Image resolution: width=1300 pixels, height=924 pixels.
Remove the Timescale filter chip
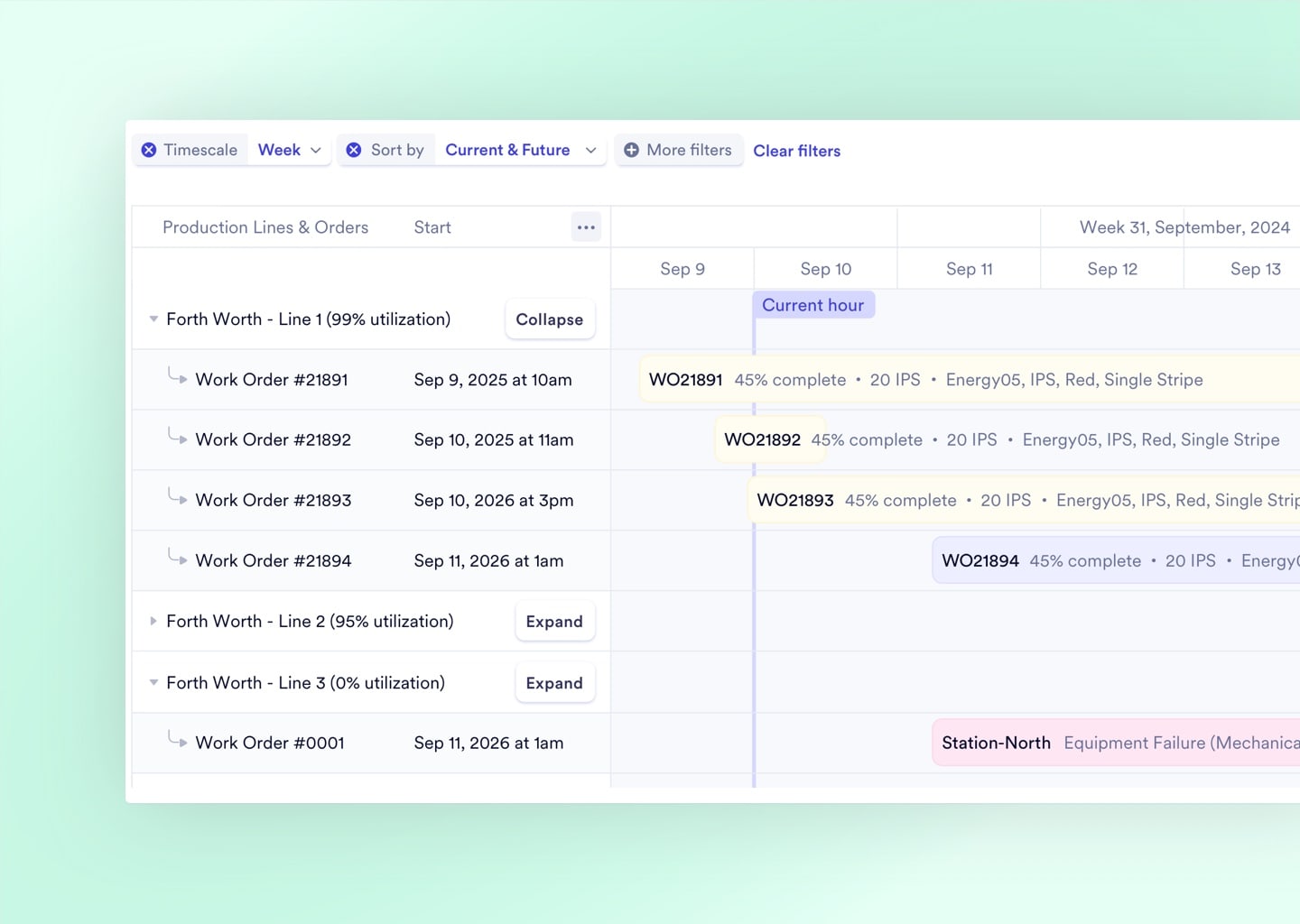(x=150, y=150)
